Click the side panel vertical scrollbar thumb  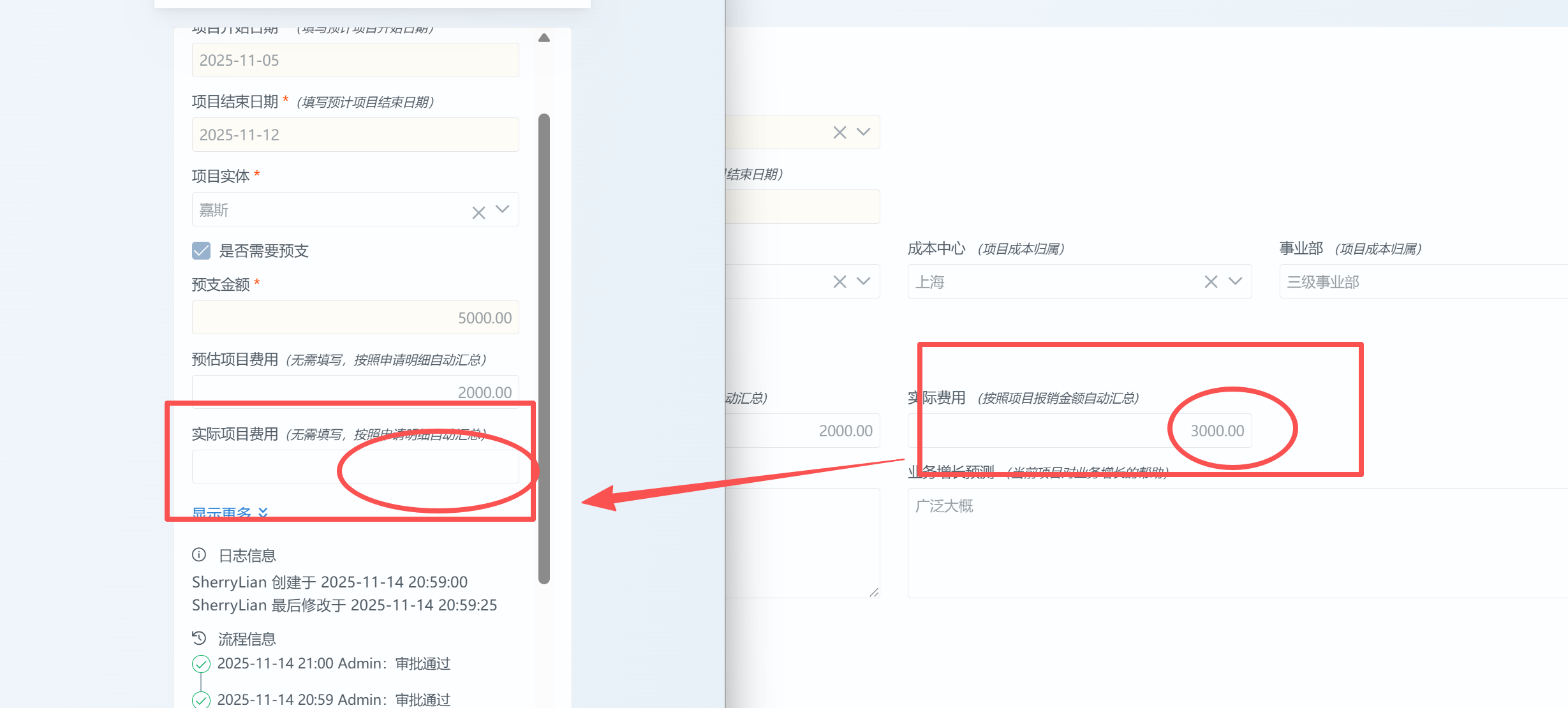[x=544, y=348]
